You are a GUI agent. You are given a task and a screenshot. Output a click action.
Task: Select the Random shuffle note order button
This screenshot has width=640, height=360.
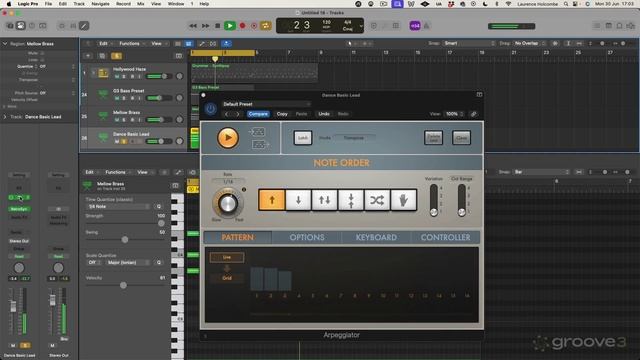[377, 200]
